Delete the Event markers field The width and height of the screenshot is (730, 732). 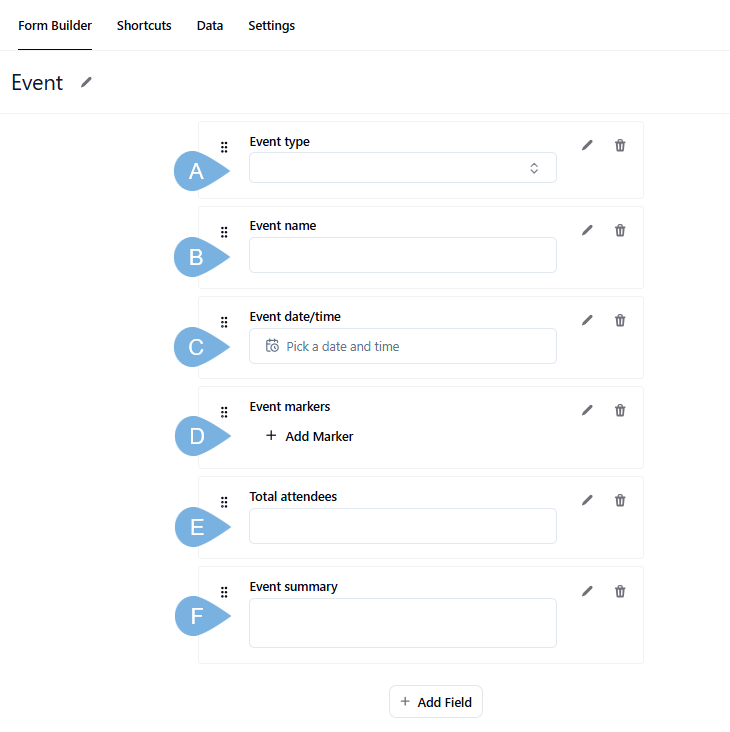(x=620, y=410)
